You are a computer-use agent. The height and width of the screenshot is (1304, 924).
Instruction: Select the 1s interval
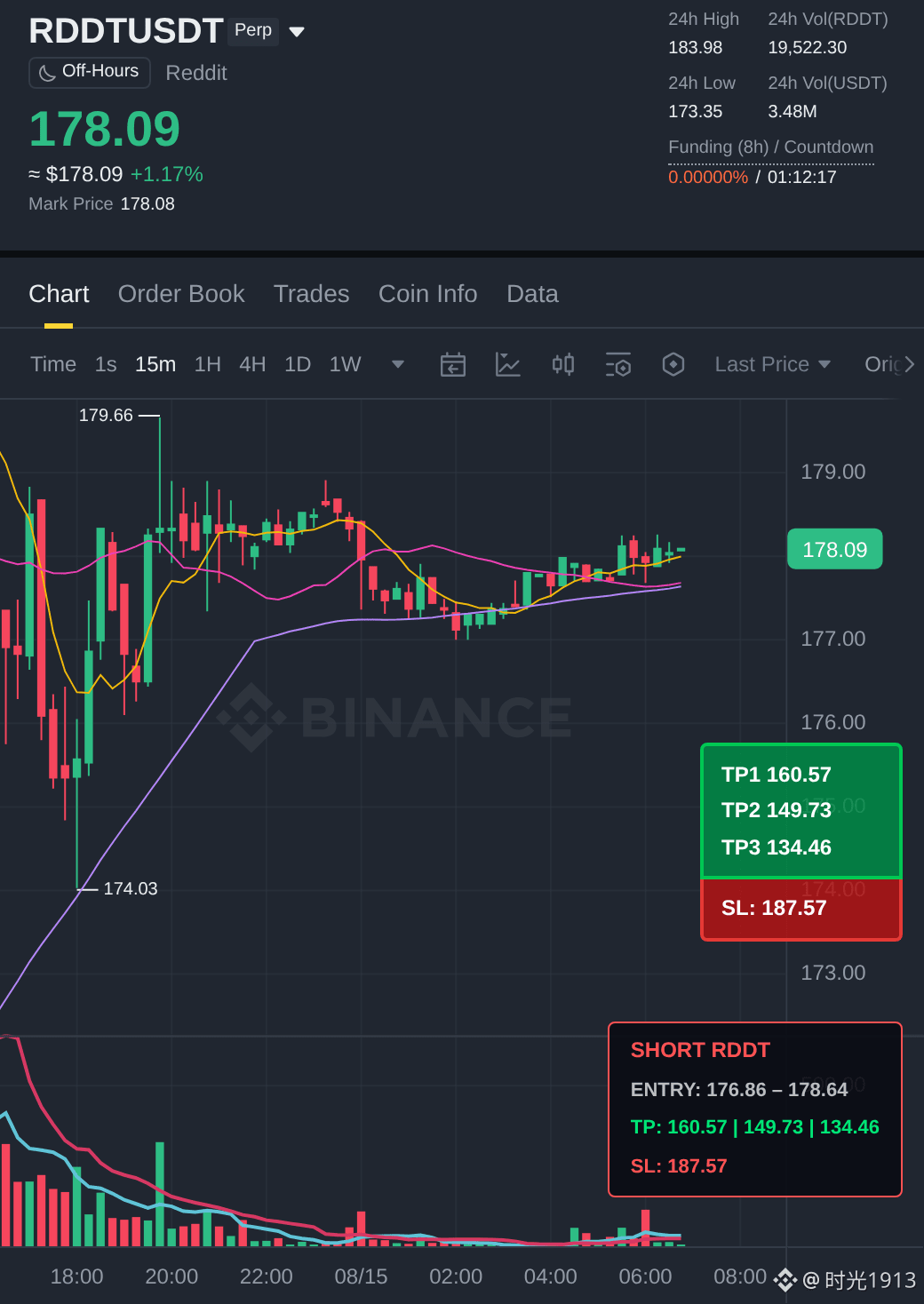click(x=106, y=364)
